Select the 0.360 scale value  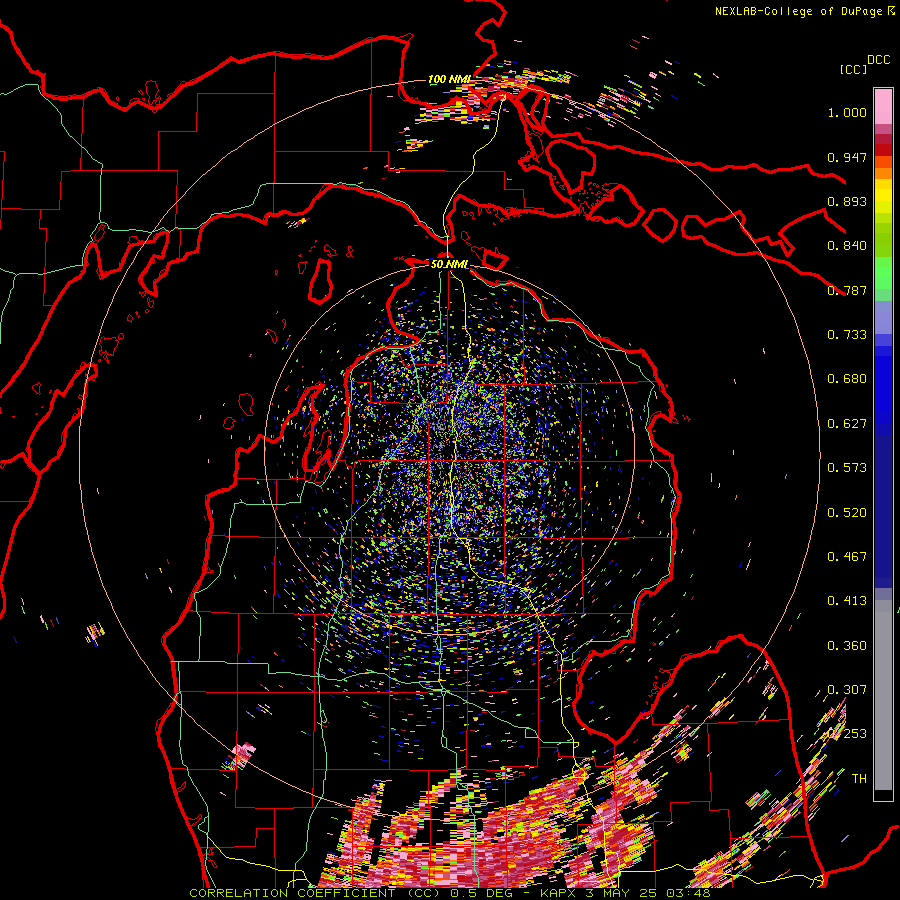(847, 646)
